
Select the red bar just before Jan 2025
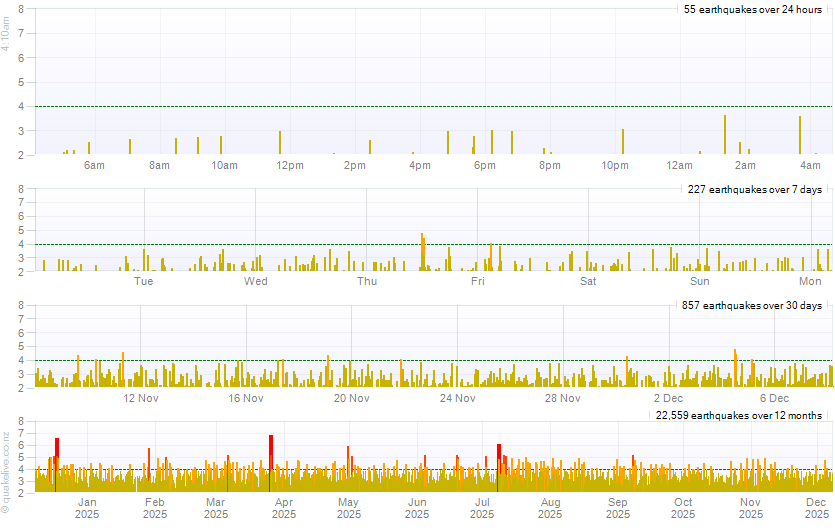coord(57,462)
